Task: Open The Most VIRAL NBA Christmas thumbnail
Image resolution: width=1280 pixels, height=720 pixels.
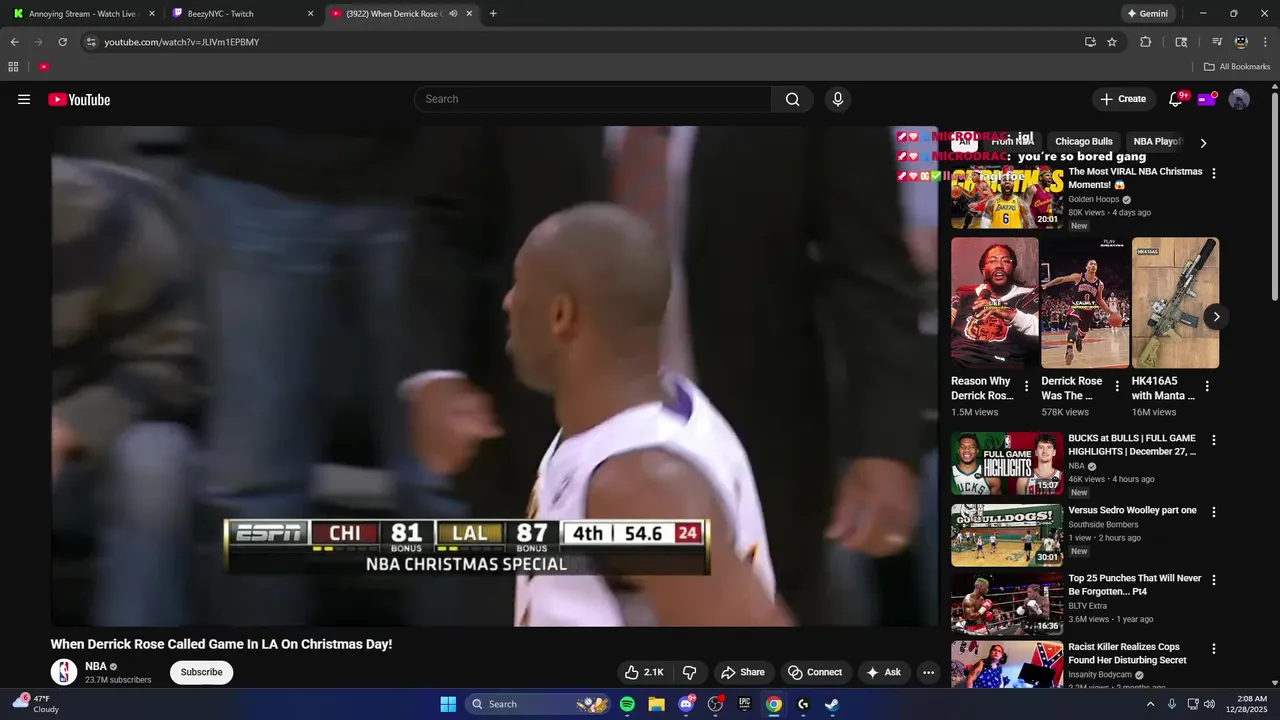Action: (x=1007, y=198)
